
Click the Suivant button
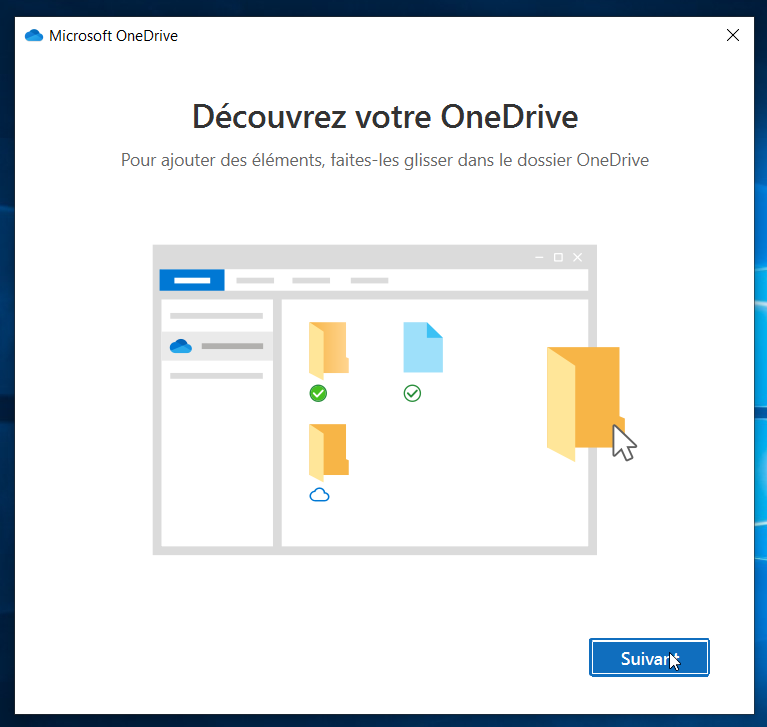tap(649, 658)
